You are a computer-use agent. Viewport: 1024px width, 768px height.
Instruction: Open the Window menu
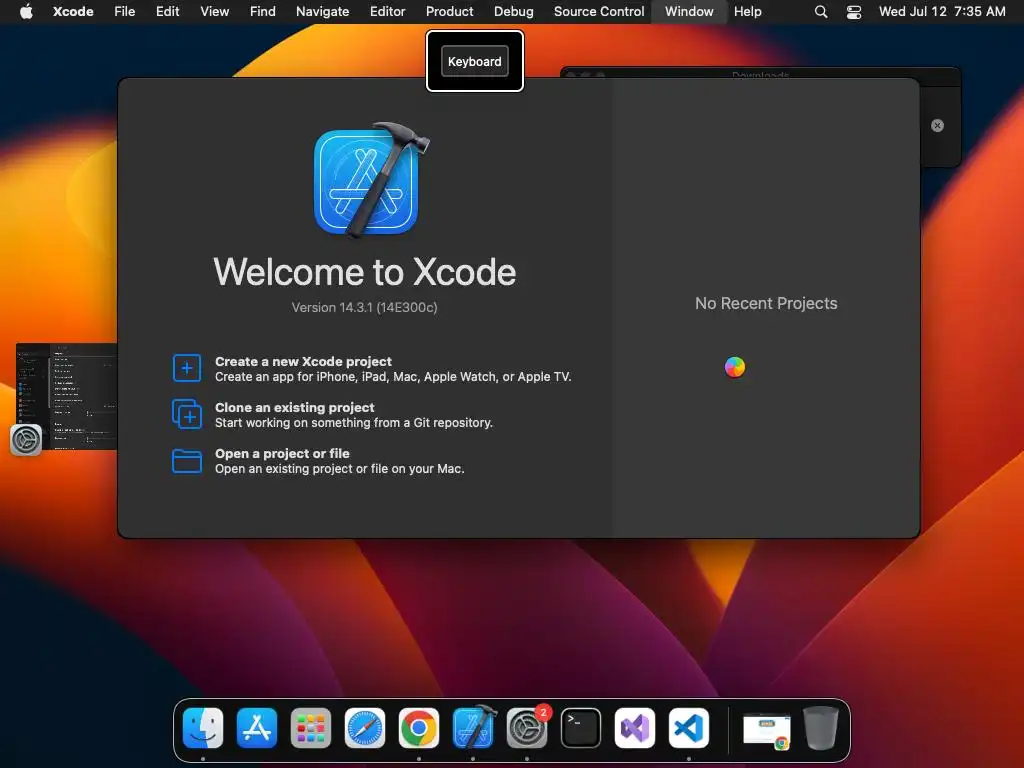coord(689,12)
